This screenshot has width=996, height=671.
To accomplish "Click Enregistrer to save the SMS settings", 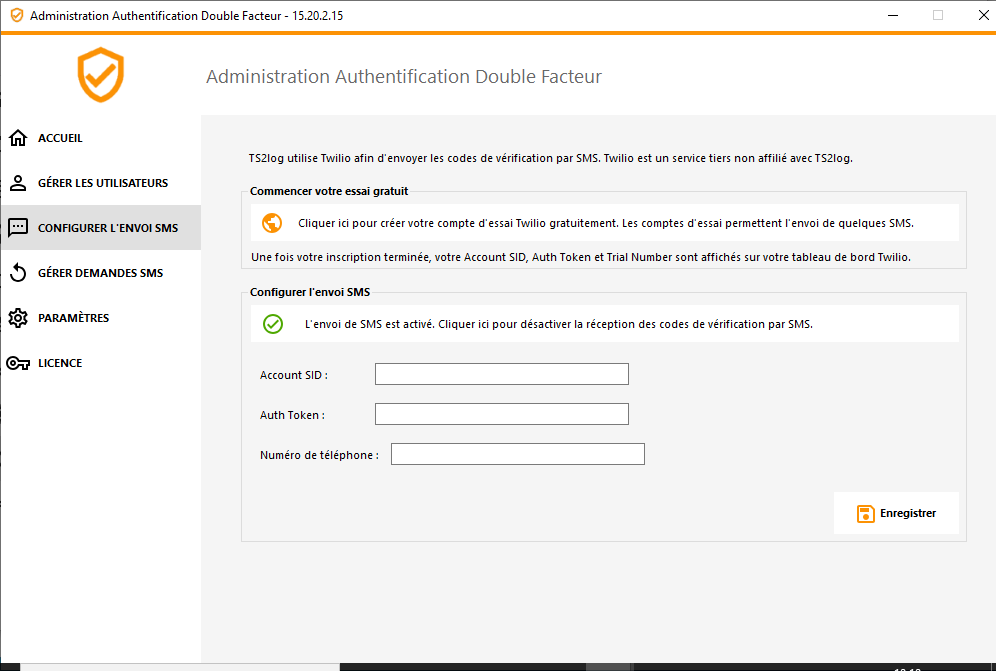I will 896,513.
